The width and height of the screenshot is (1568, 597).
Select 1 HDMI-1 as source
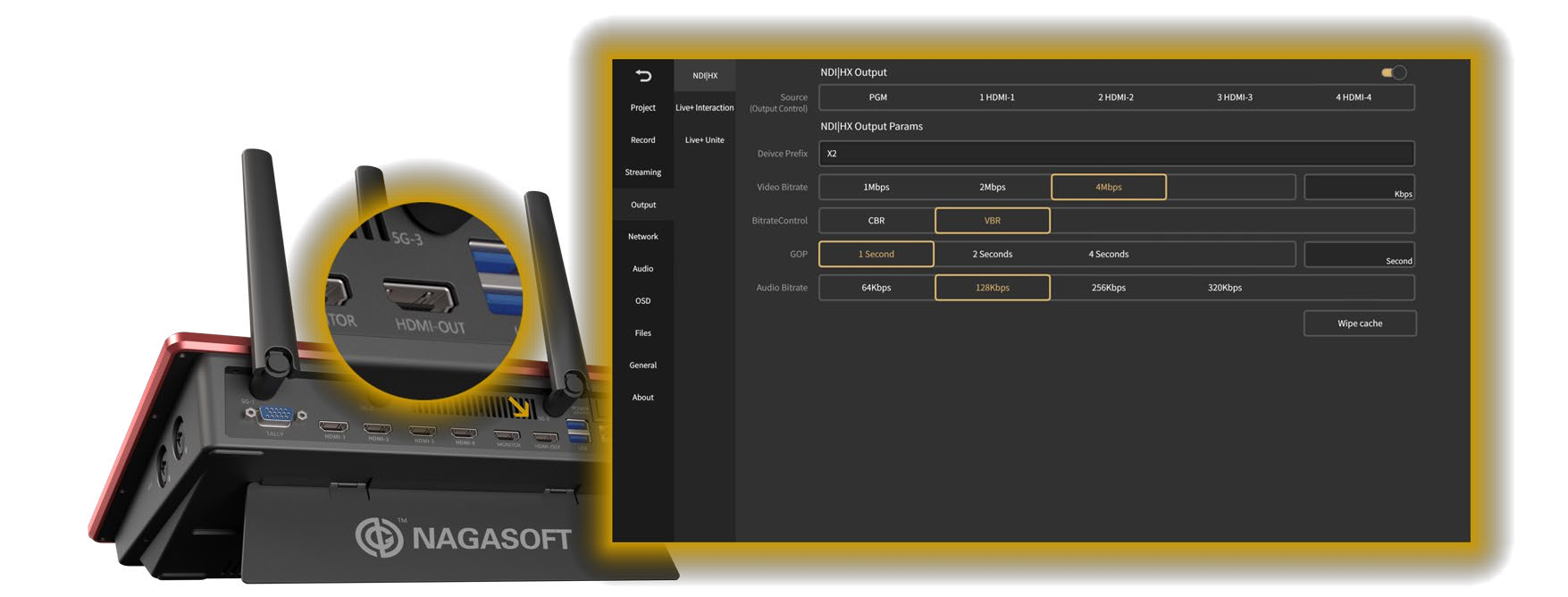click(997, 97)
